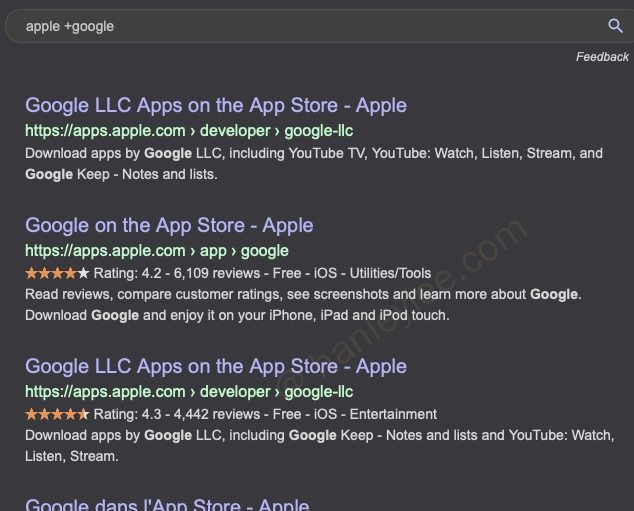Image resolution: width=634 pixels, height=511 pixels.
Task: Click the first apps.apple.com developer google-llc URL
Action: coord(189,131)
